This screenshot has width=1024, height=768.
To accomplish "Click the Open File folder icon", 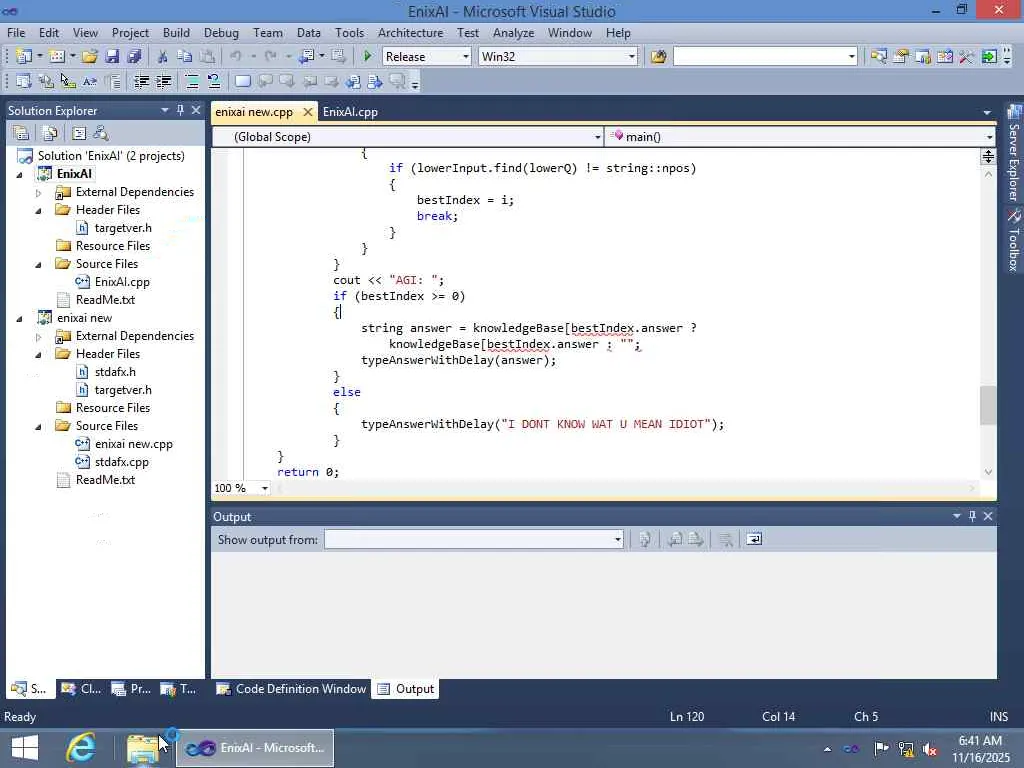I will point(90,57).
